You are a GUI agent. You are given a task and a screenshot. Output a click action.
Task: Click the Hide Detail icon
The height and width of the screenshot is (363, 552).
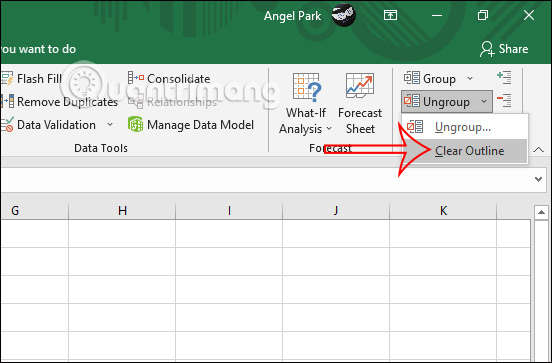pos(504,101)
